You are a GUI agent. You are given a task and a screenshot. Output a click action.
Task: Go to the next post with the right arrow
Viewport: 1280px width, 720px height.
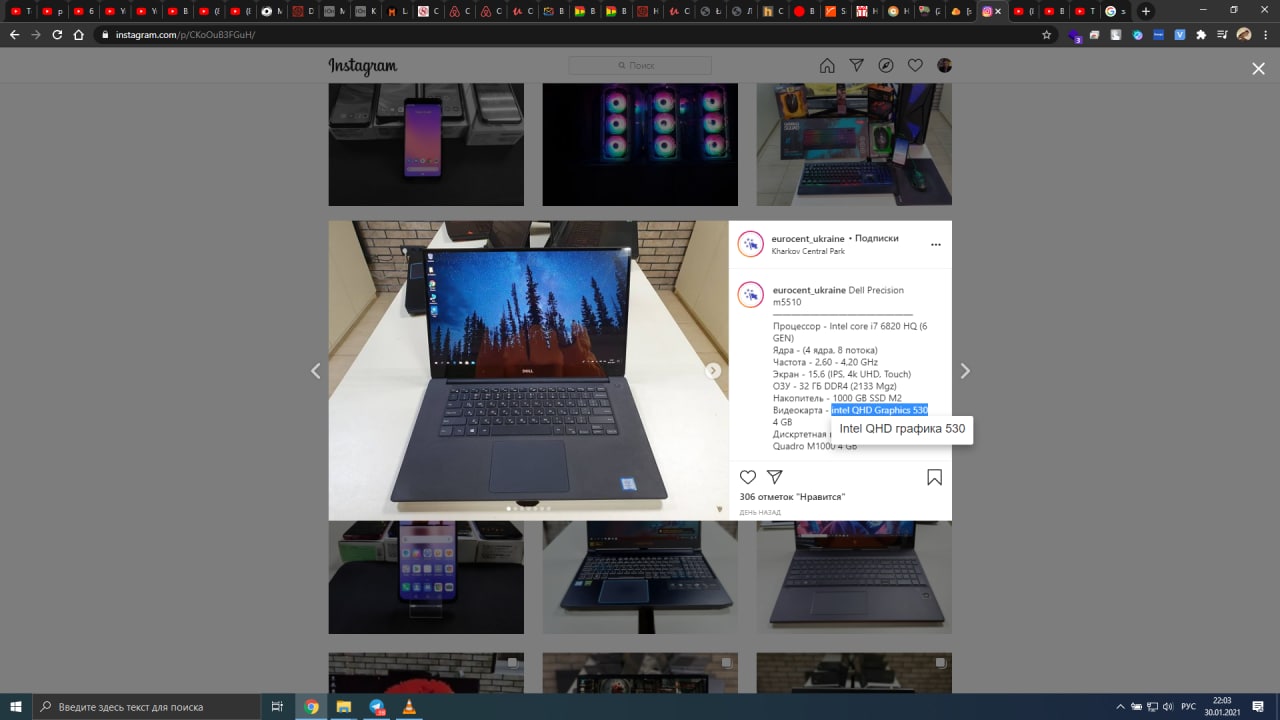tap(965, 371)
